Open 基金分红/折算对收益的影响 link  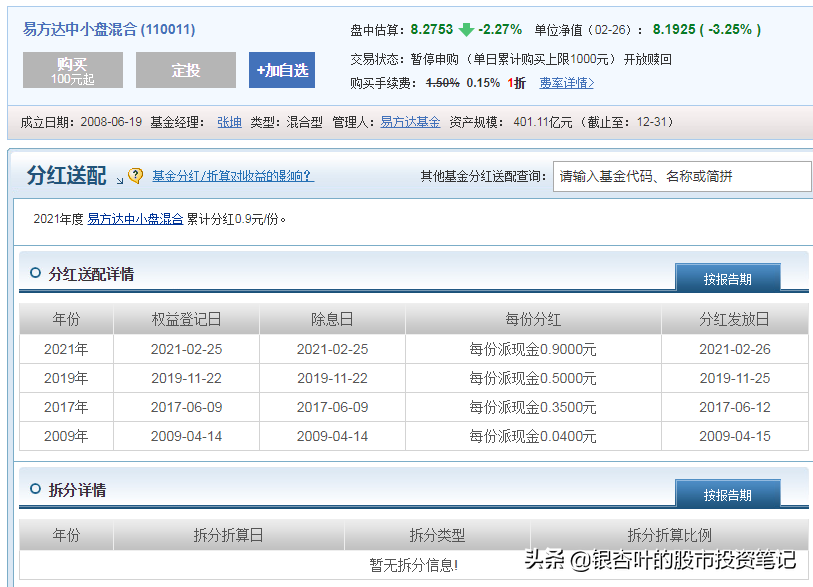coord(233,176)
